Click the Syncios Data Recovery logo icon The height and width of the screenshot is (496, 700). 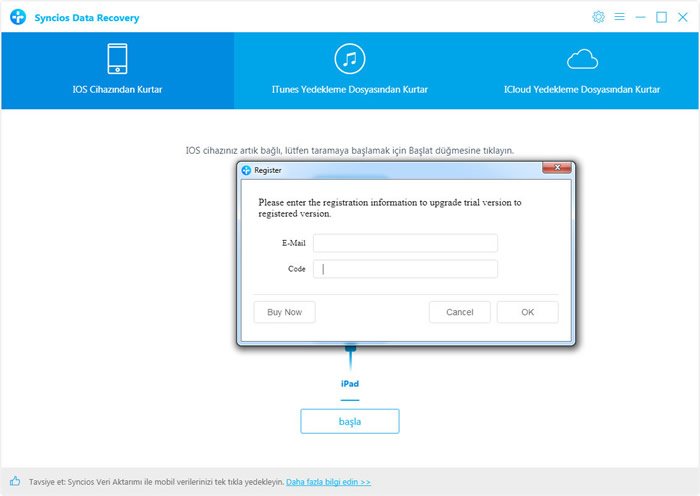point(18,17)
